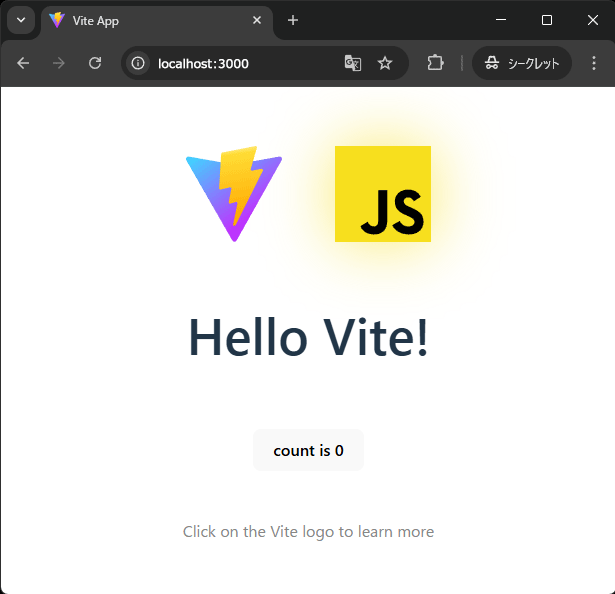The image size is (615, 594).
Task: Select the Vite App tab
Action: coord(157,20)
